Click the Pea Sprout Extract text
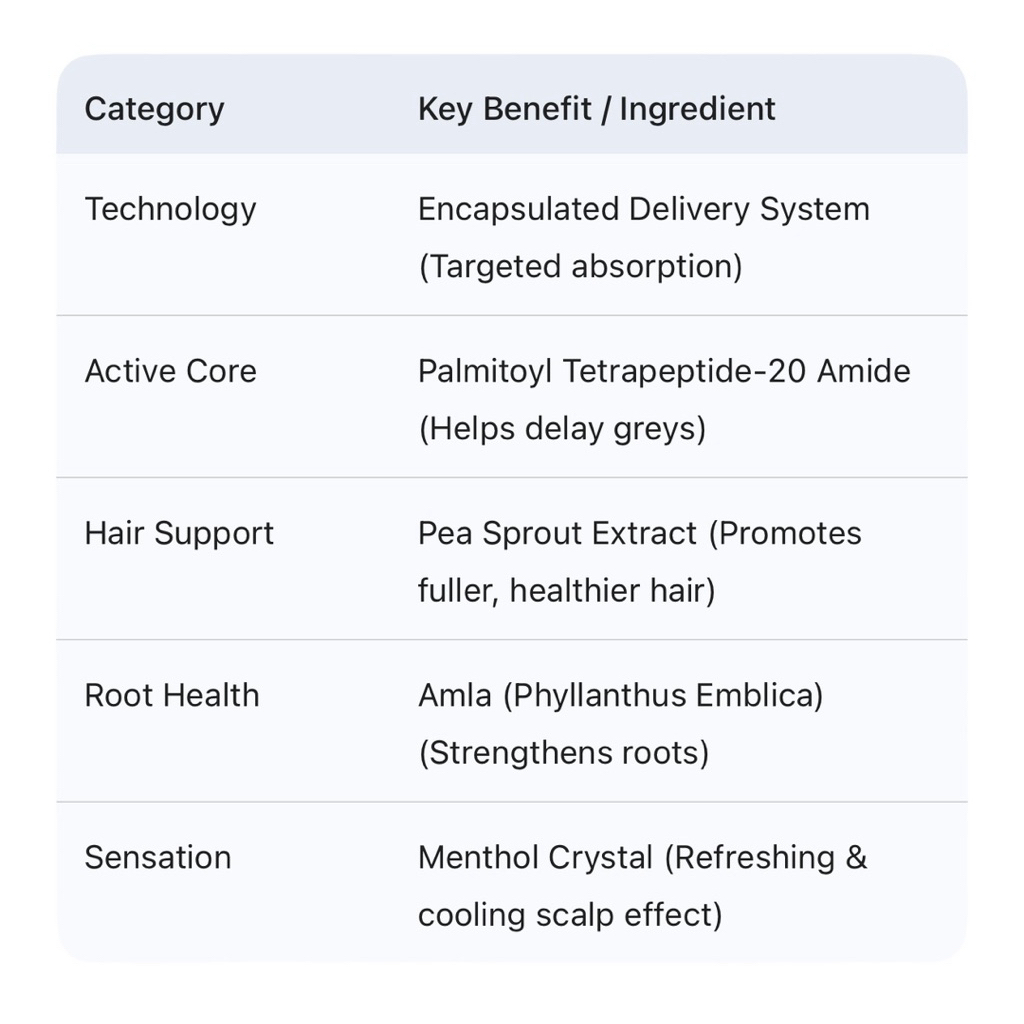The height and width of the screenshot is (1024, 1024). point(557,533)
